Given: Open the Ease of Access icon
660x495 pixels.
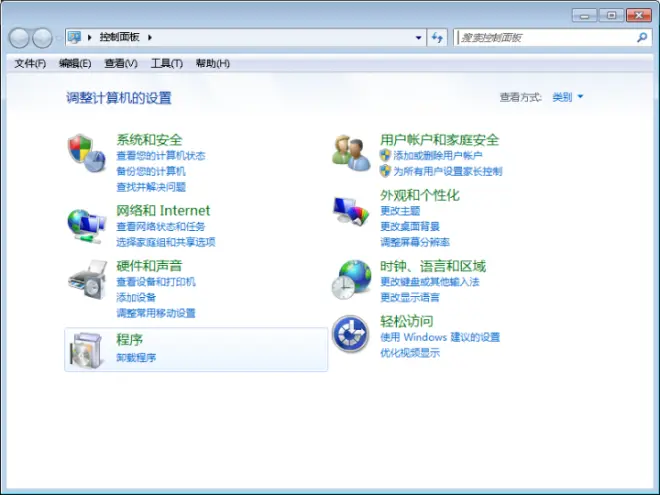Looking at the screenshot, I should pyautogui.click(x=350, y=334).
